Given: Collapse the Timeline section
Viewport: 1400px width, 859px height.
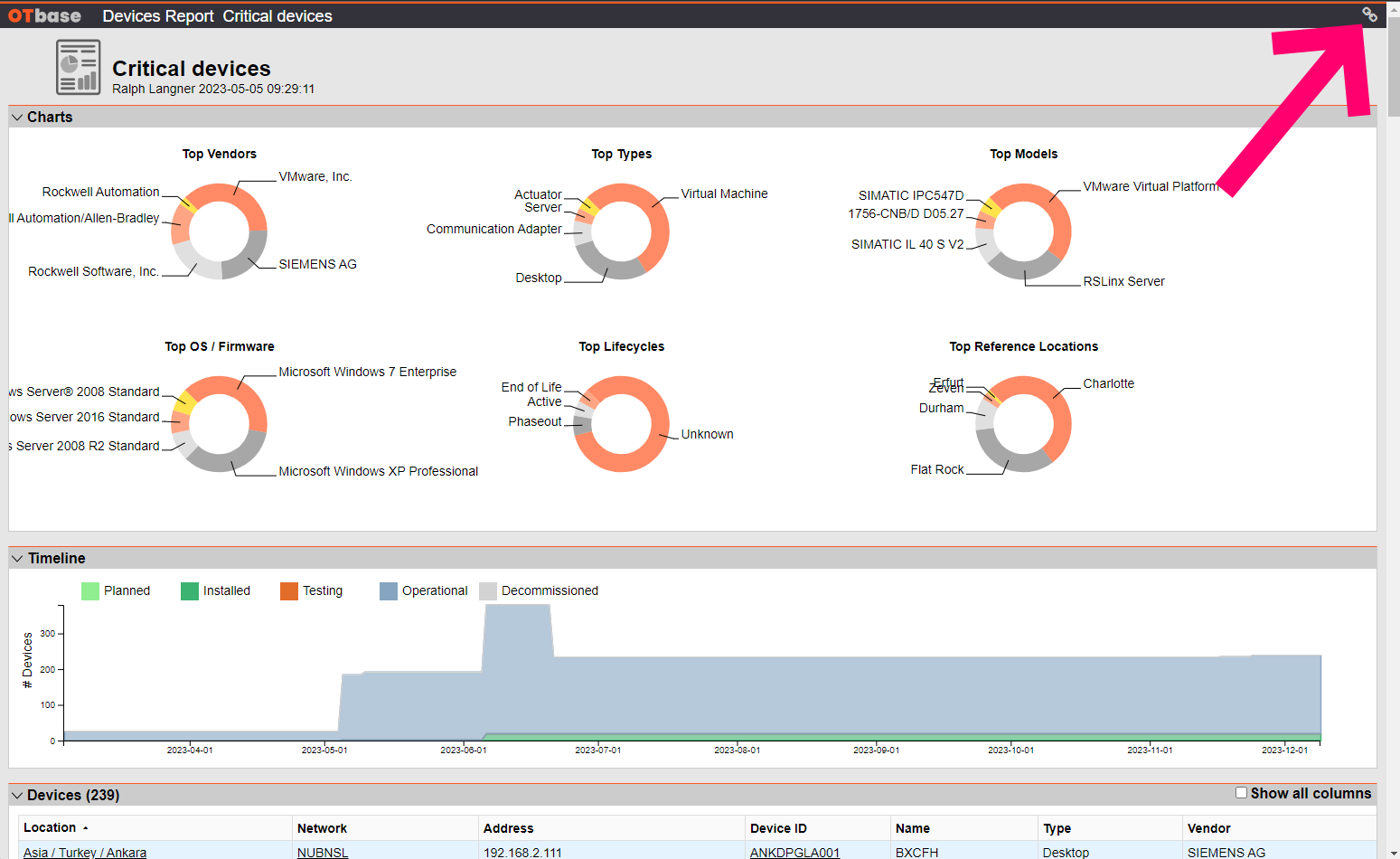Looking at the screenshot, I should pyautogui.click(x=17, y=559).
